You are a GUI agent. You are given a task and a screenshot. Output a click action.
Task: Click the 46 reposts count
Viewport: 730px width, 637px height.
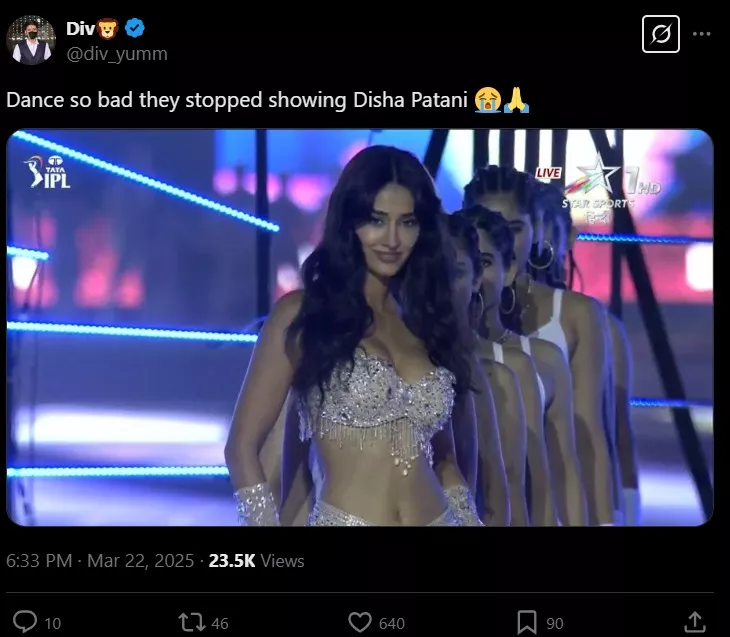coord(220,623)
